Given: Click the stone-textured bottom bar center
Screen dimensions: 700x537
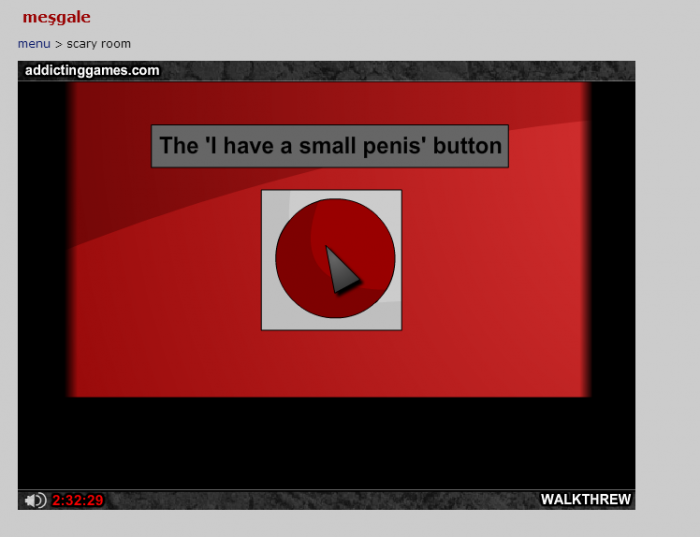Looking at the screenshot, I should (x=326, y=500).
